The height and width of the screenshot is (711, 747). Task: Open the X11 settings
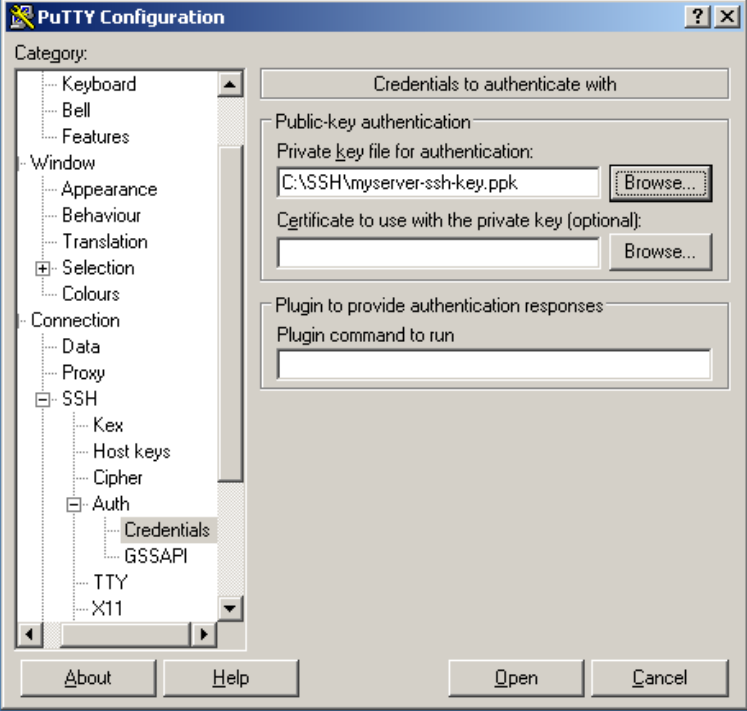[107, 609]
